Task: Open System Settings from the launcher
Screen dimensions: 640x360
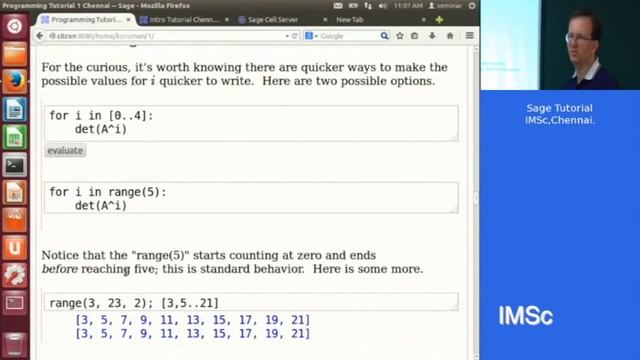Action: [15, 275]
